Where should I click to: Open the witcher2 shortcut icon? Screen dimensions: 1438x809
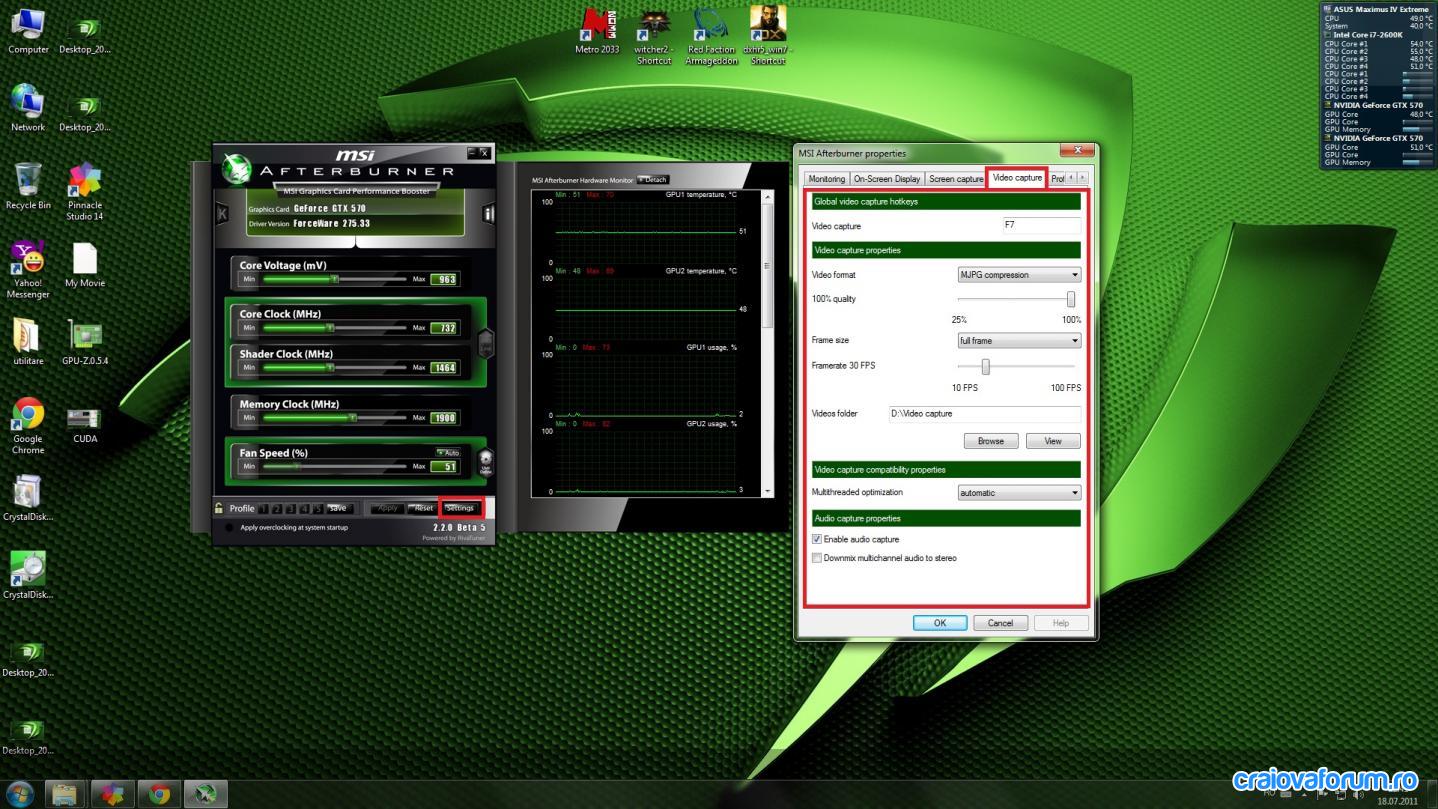click(x=654, y=36)
